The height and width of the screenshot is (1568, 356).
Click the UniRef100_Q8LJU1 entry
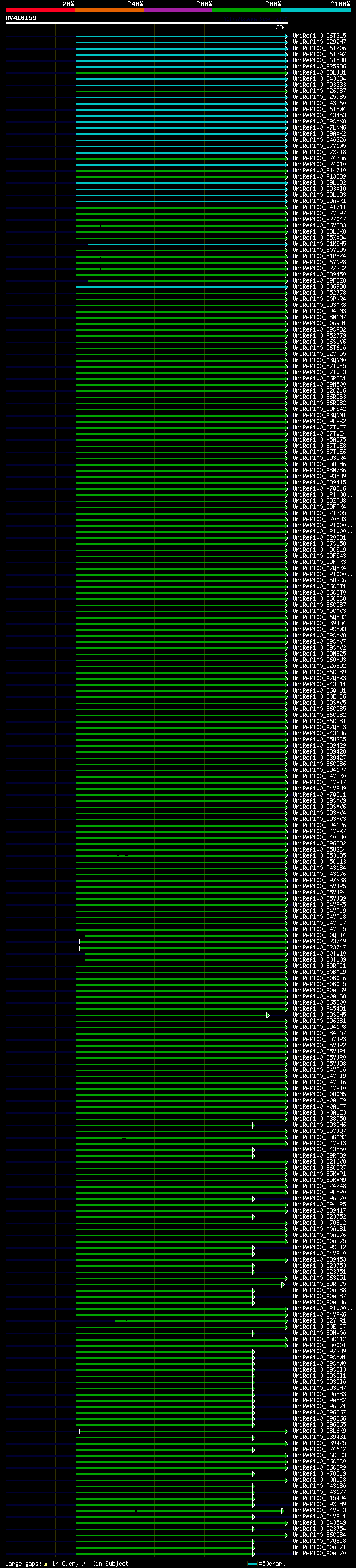point(319,72)
